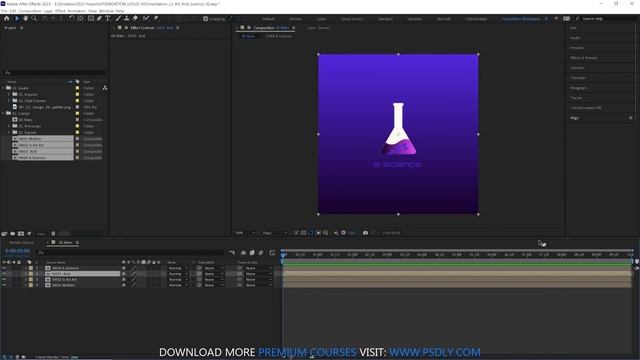Click the new folder icon in Project panel
640x360 pixels.
(x=13, y=234)
